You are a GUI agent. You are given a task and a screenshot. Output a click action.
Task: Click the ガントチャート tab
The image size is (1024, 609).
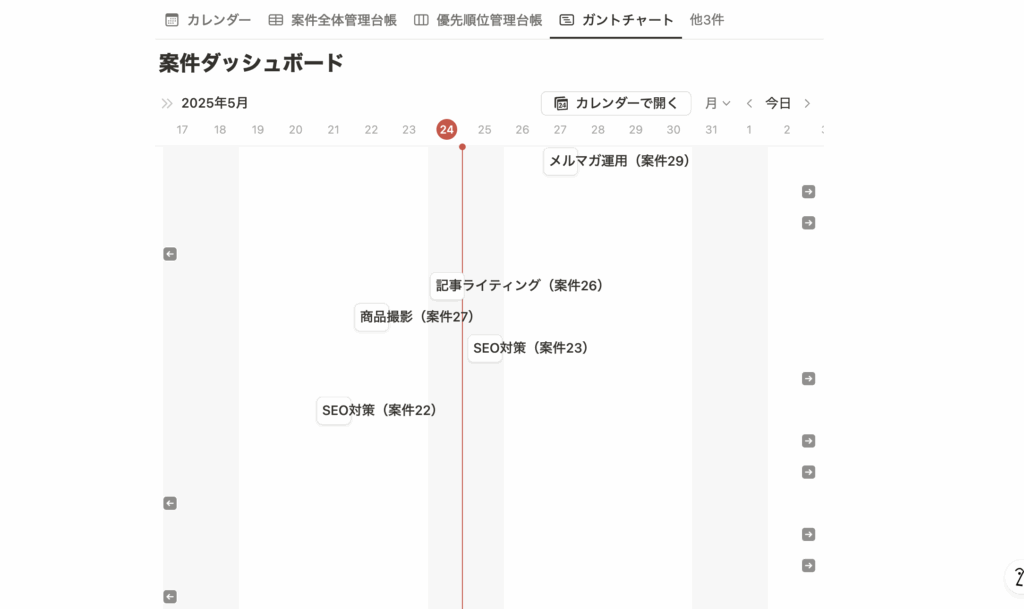616,20
